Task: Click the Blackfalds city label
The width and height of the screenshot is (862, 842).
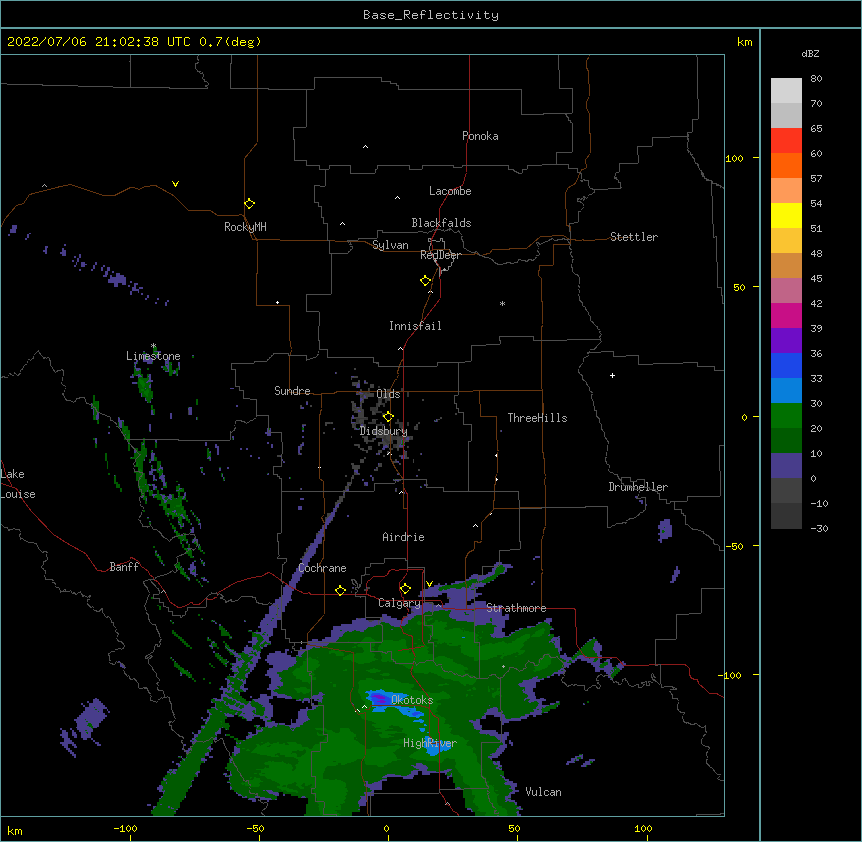Action: coord(441,223)
